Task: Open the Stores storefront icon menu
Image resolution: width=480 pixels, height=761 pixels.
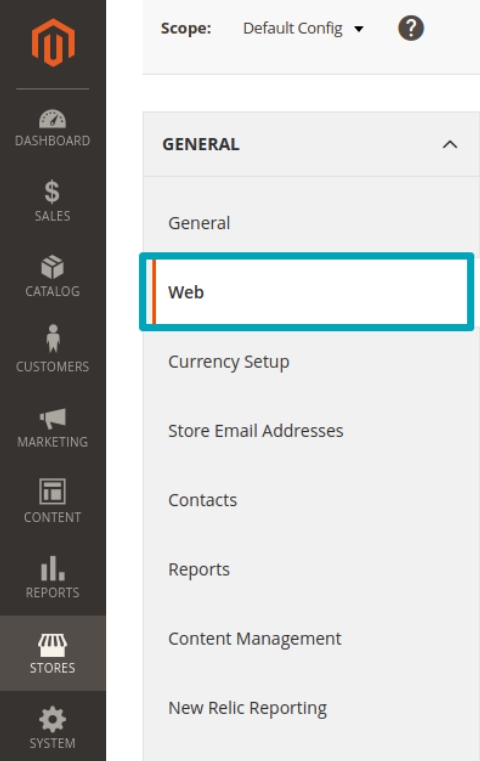Action: pos(52,645)
